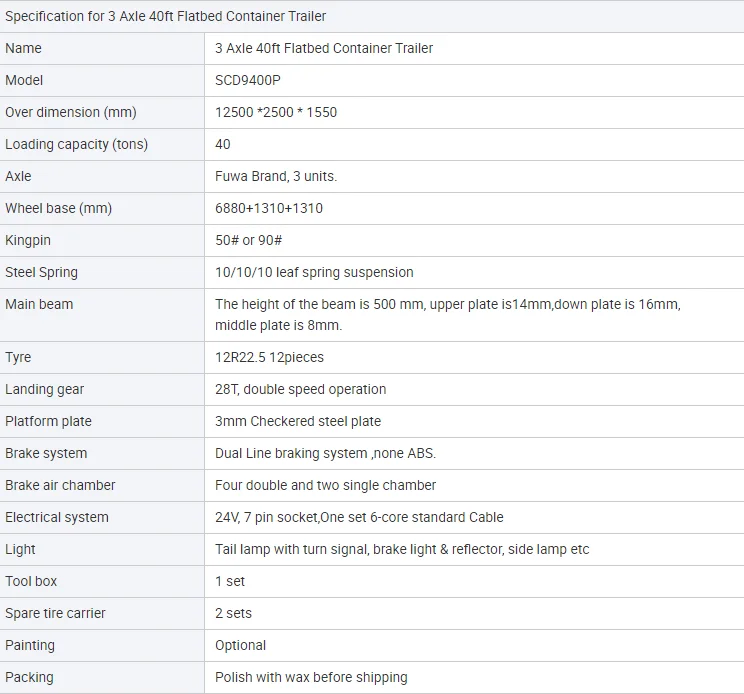Click the Painting value 'Optional'
Screen dimensions: 744x694
240,646
